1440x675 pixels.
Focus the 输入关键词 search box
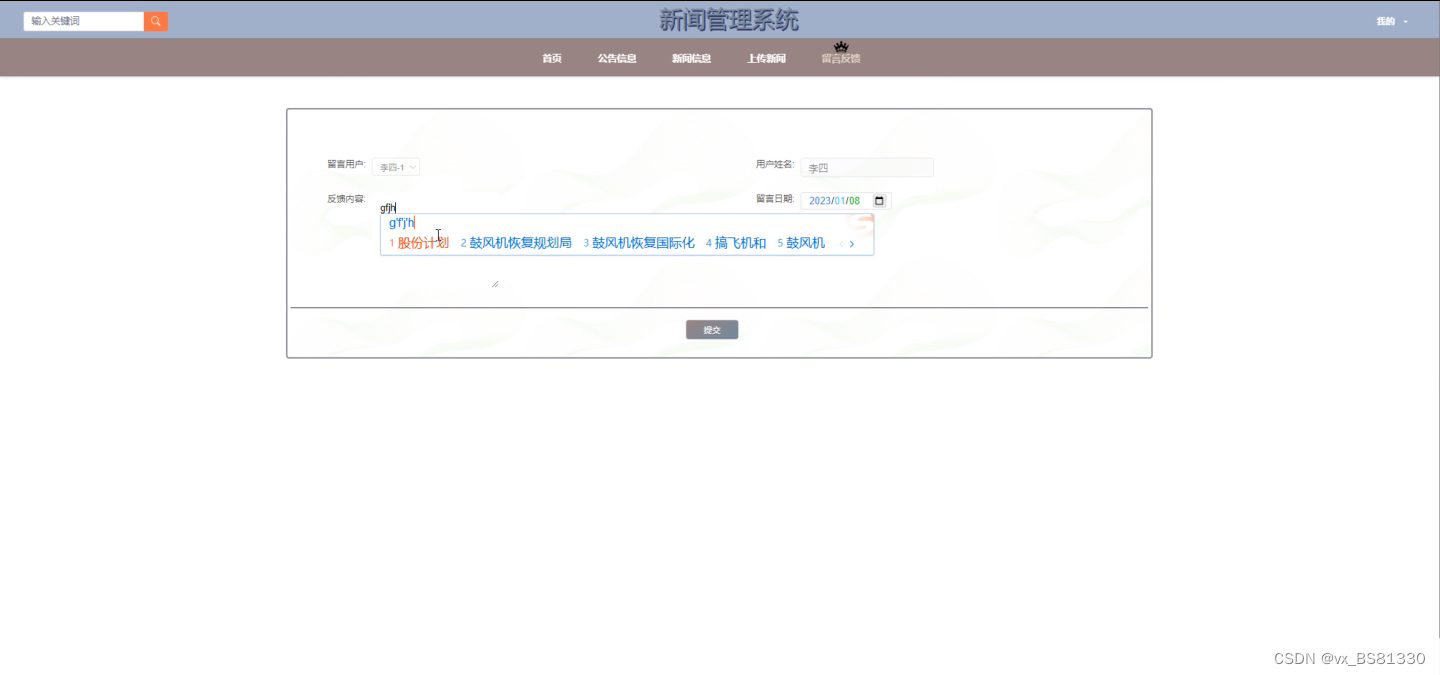pyautogui.click(x=84, y=21)
